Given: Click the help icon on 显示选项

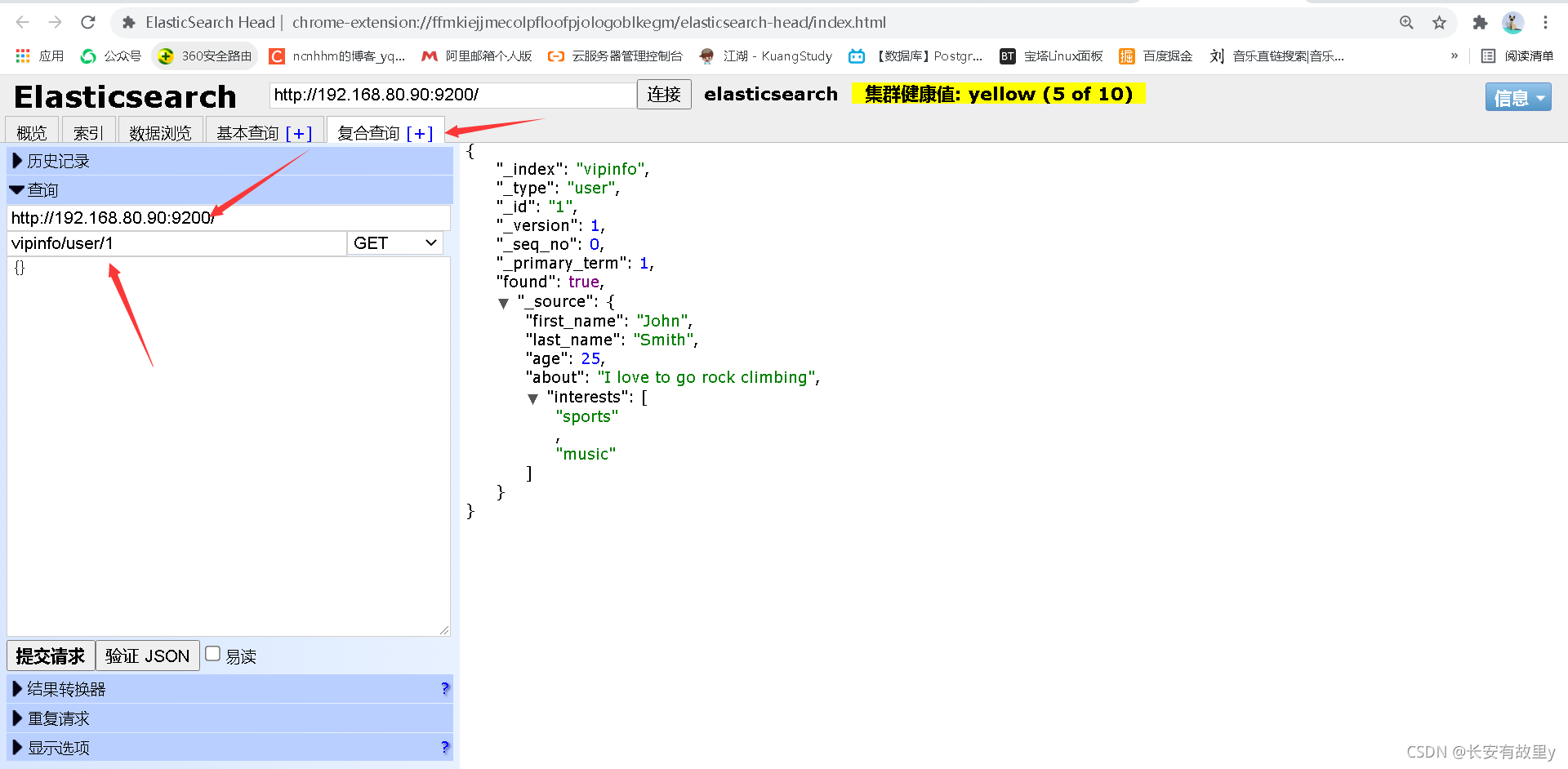Looking at the screenshot, I should tap(445, 747).
